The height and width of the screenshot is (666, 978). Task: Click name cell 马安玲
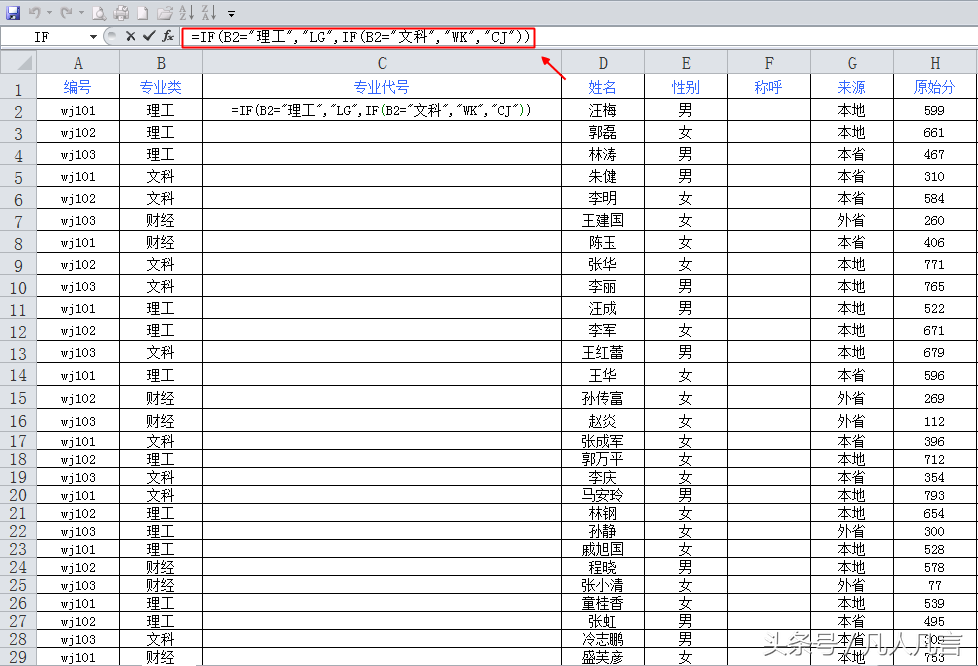pos(603,495)
